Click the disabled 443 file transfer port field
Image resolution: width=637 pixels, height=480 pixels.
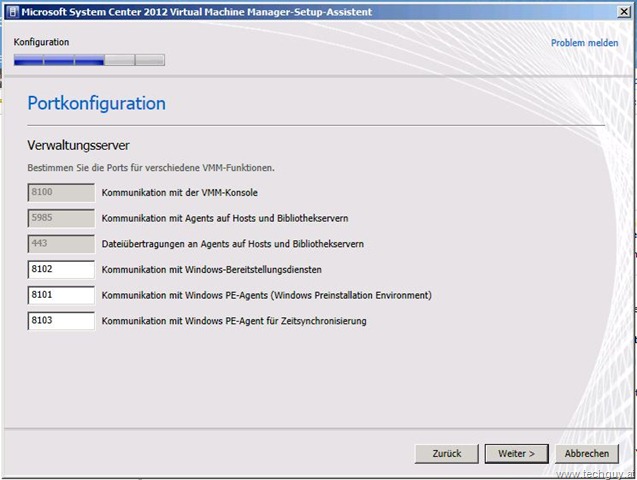click(x=61, y=244)
